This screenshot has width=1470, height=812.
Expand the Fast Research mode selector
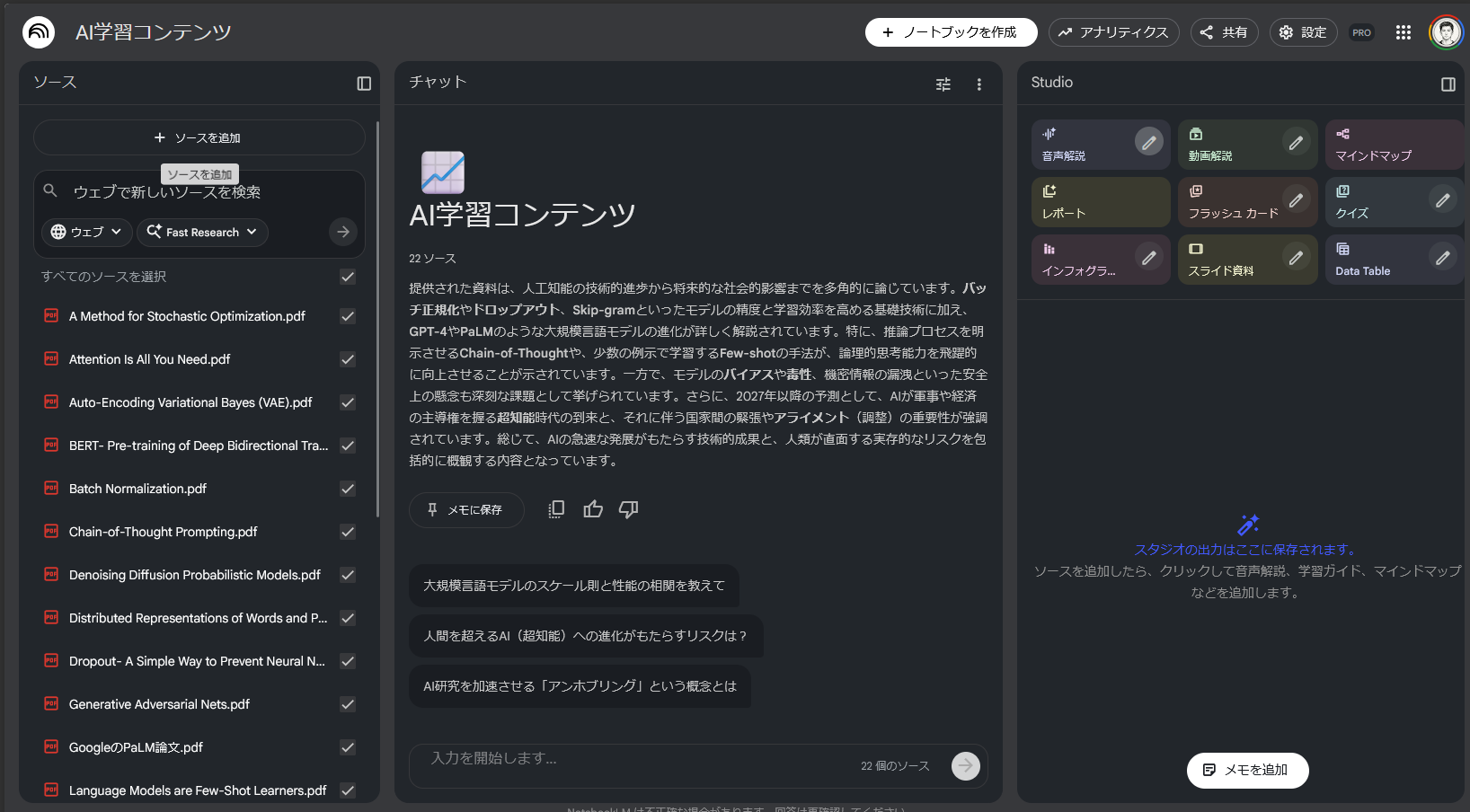tap(202, 232)
